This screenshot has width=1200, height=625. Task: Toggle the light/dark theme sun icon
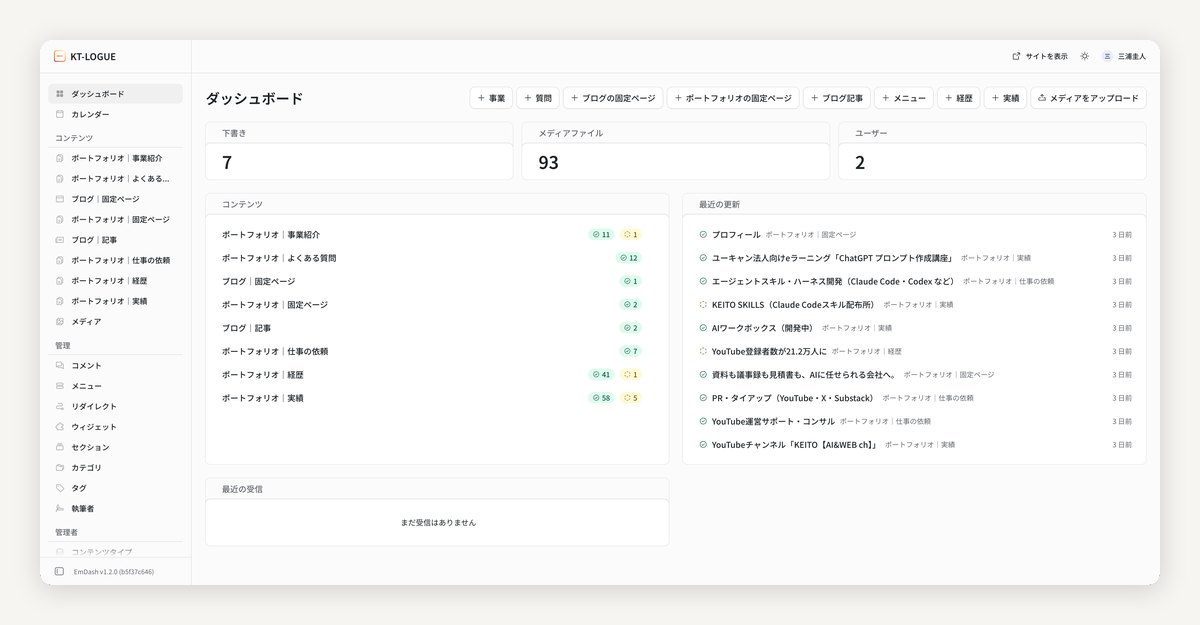pyautogui.click(x=1084, y=57)
